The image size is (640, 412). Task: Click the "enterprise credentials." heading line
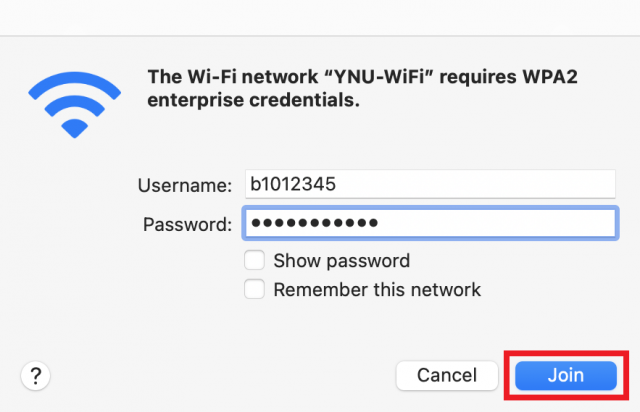(253, 100)
